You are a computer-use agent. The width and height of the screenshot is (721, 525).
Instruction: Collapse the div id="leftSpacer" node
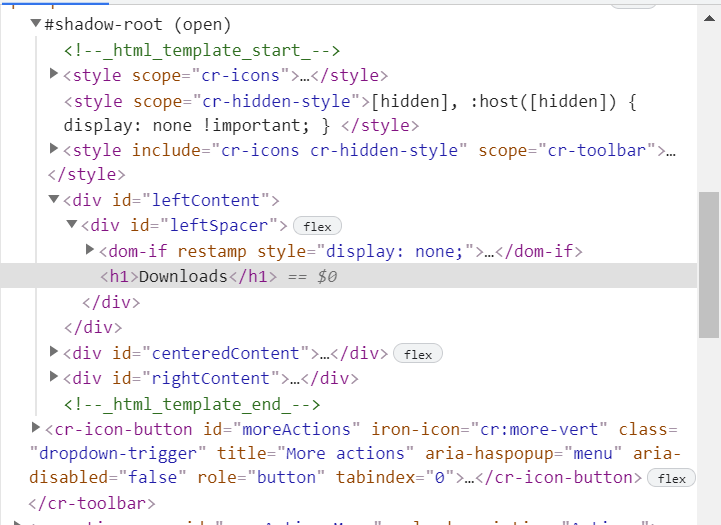pyautogui.click(x=72, y=225)
